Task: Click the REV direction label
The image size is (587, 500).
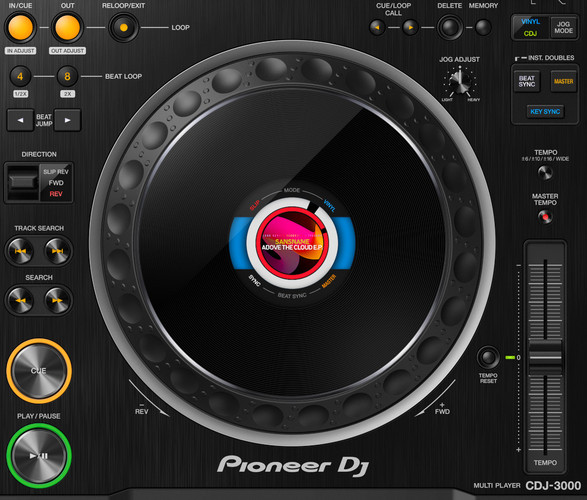Action: point(56,194)
